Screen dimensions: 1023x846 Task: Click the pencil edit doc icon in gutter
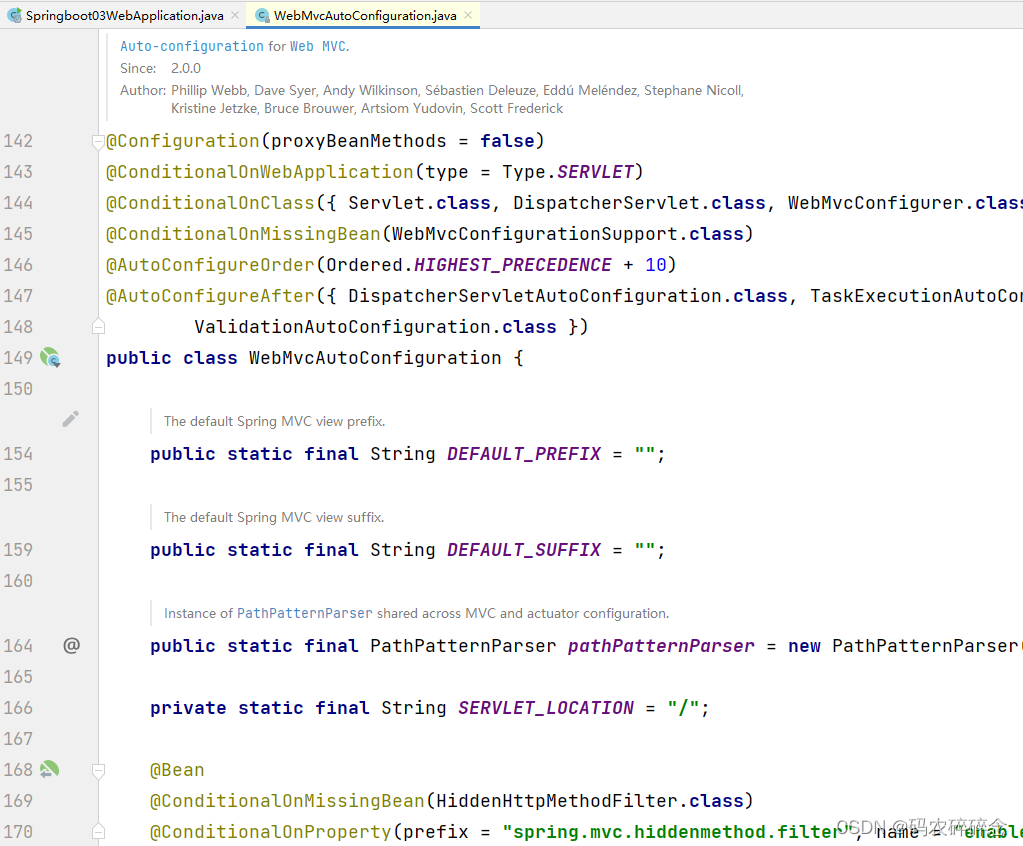70,419
